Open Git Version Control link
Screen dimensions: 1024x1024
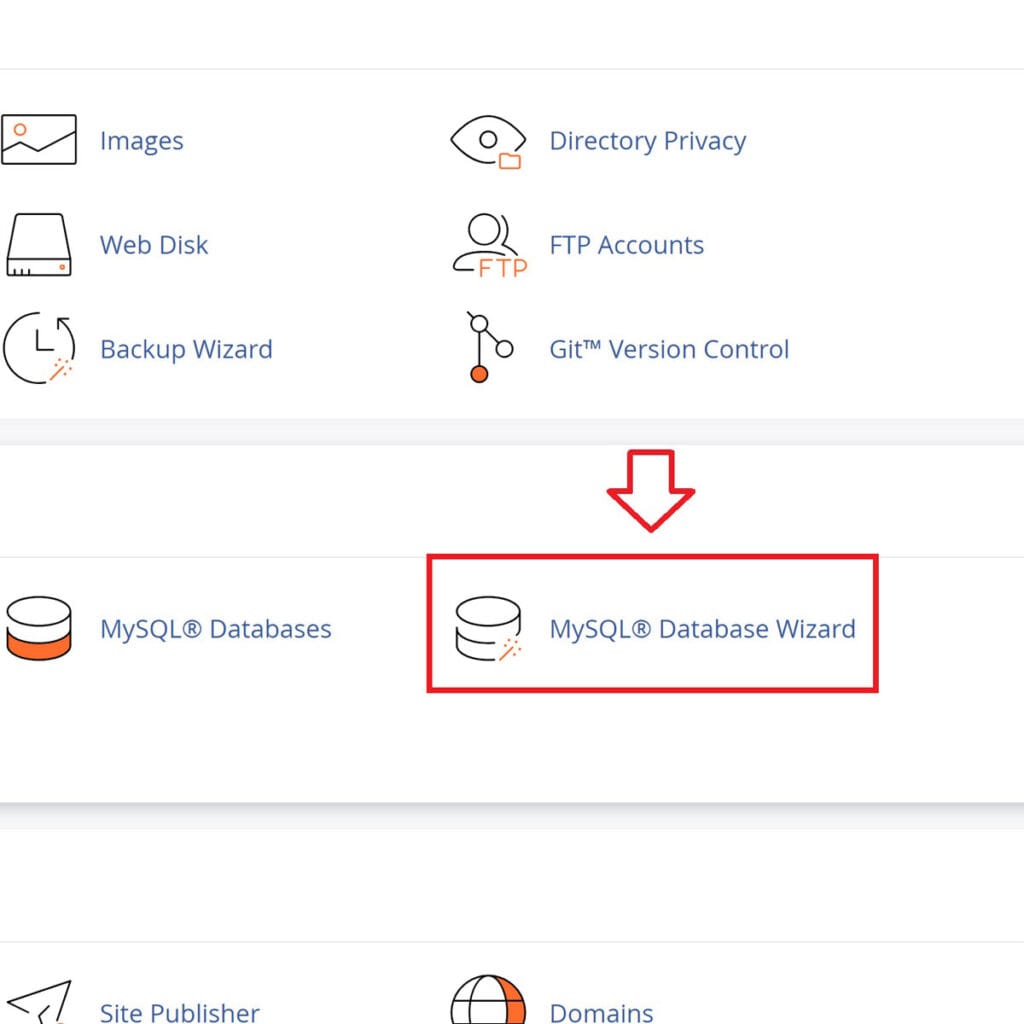[669, 349]
